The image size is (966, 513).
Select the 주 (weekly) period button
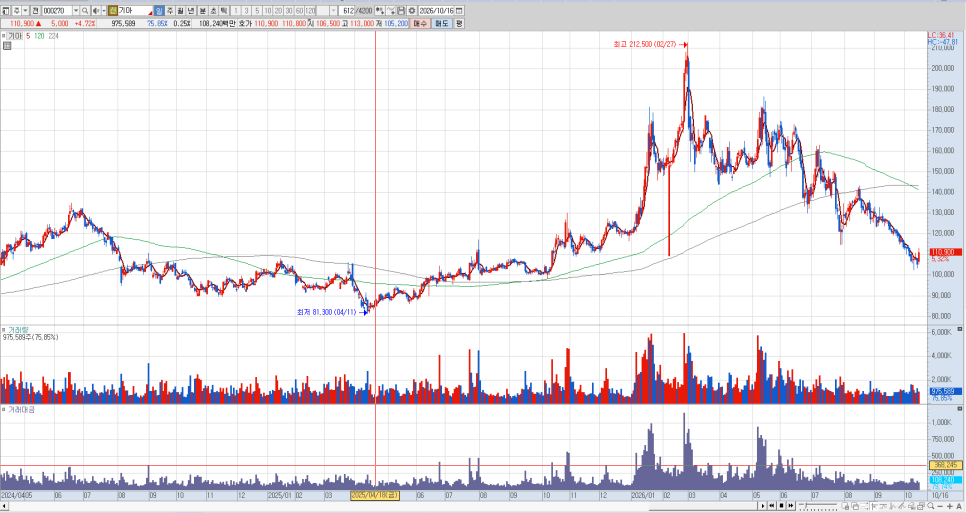169,10
